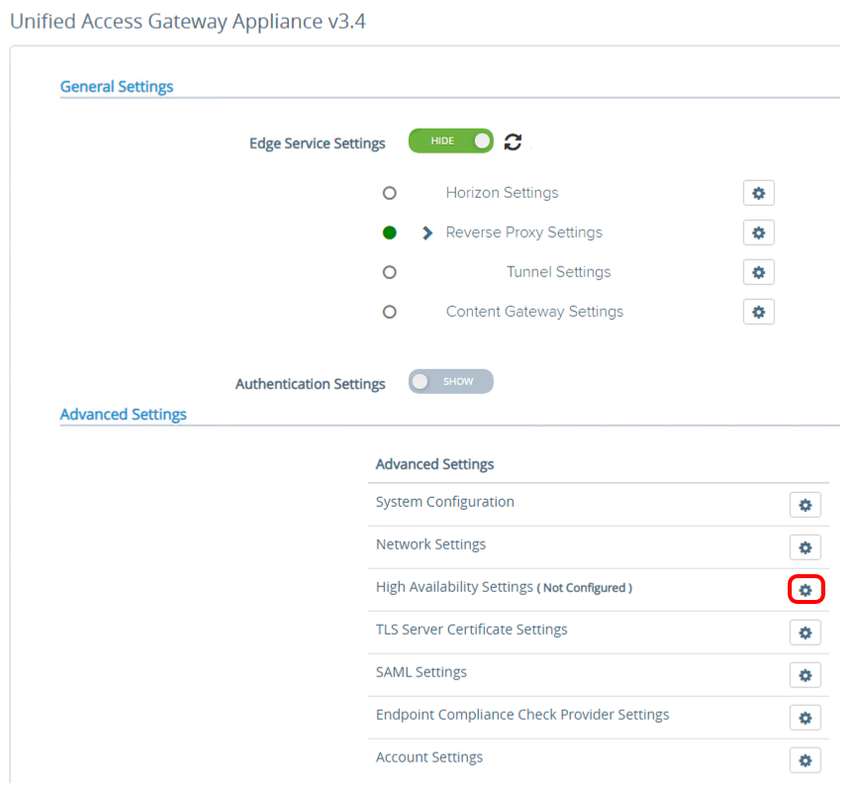Switch to the Advanced Settings section

click(x=123, y=413)
